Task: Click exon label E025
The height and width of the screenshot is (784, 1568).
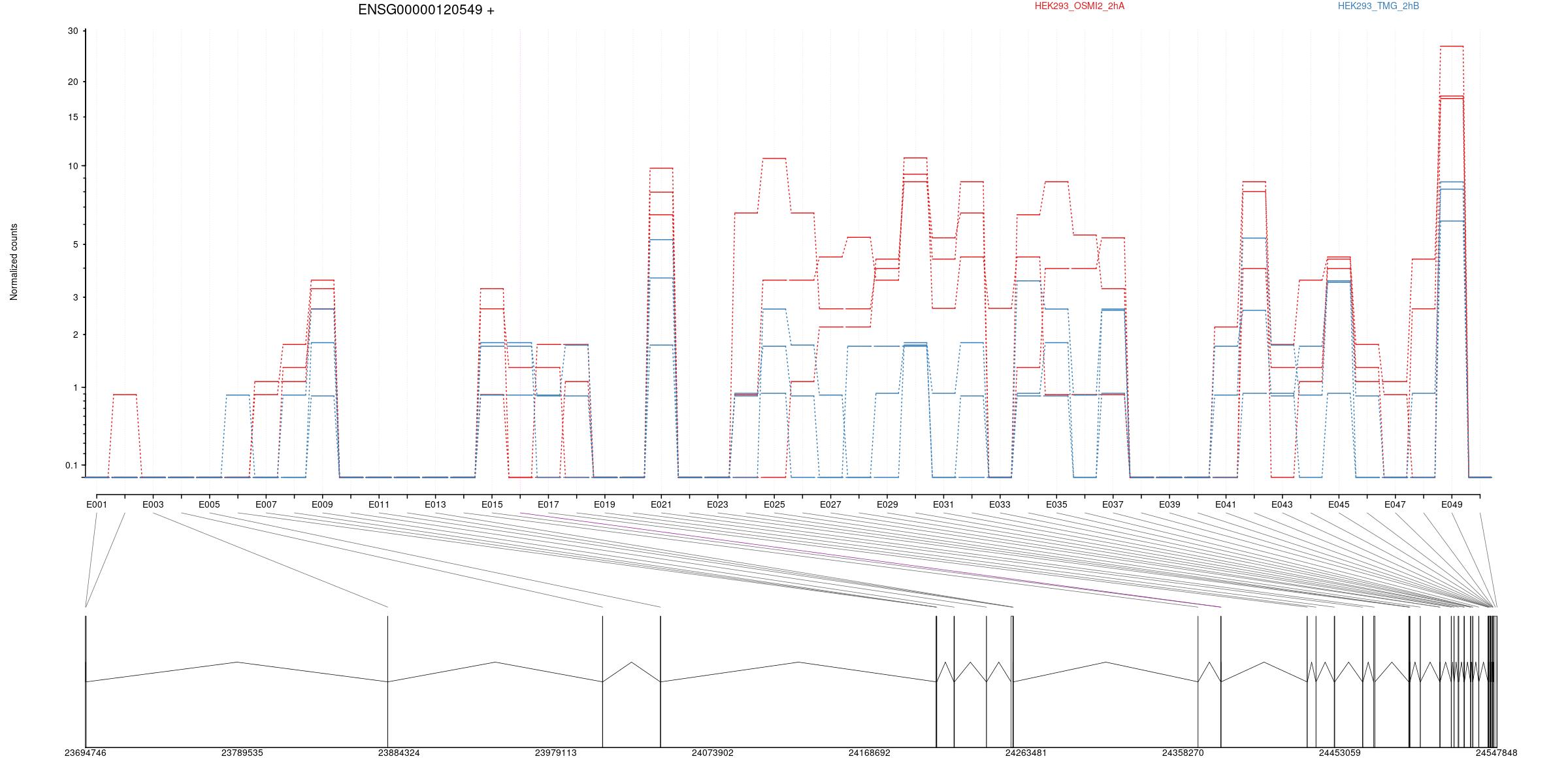Action: coord(774,504)
